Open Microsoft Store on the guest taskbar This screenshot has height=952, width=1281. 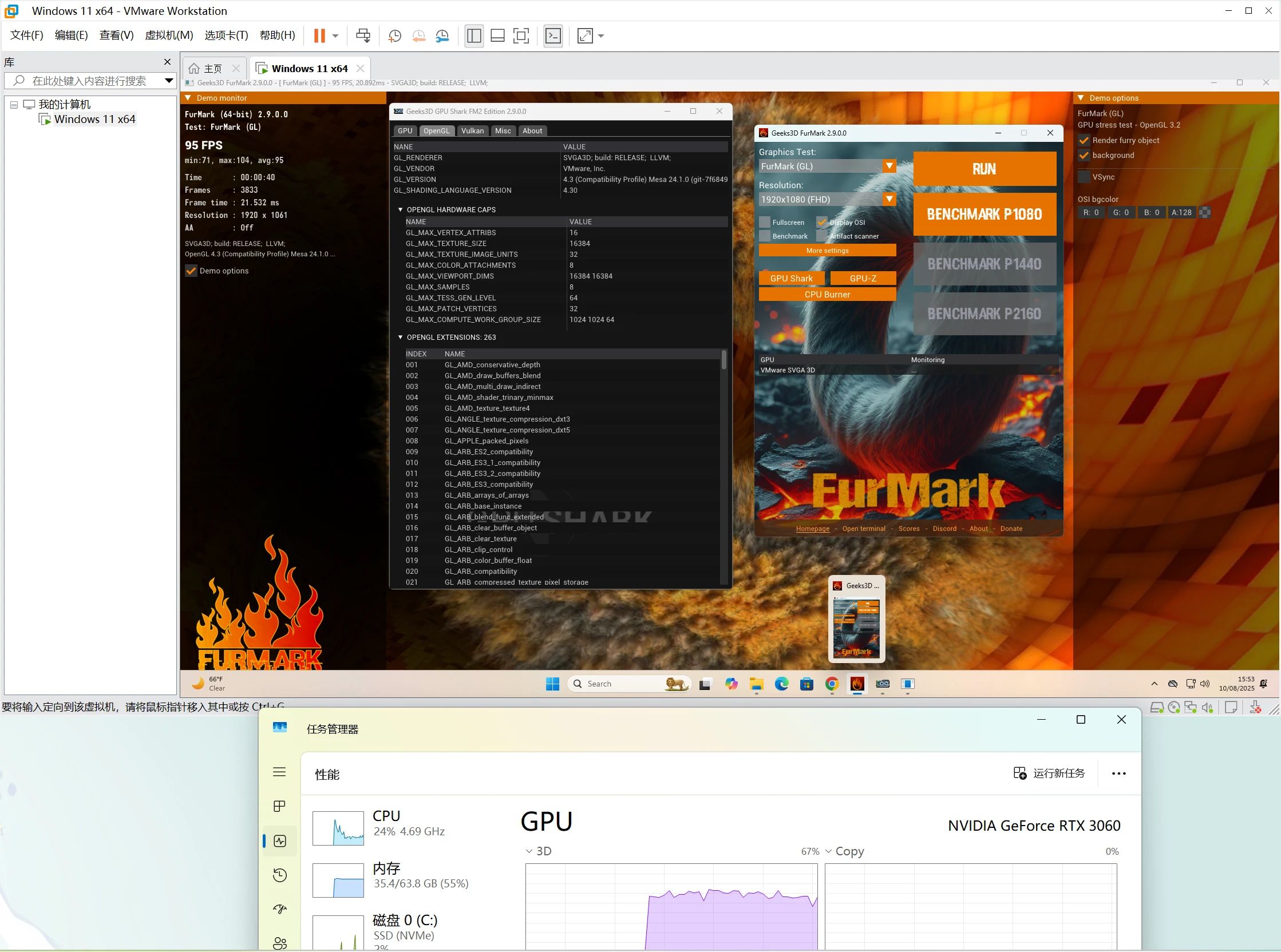(806, 684)
